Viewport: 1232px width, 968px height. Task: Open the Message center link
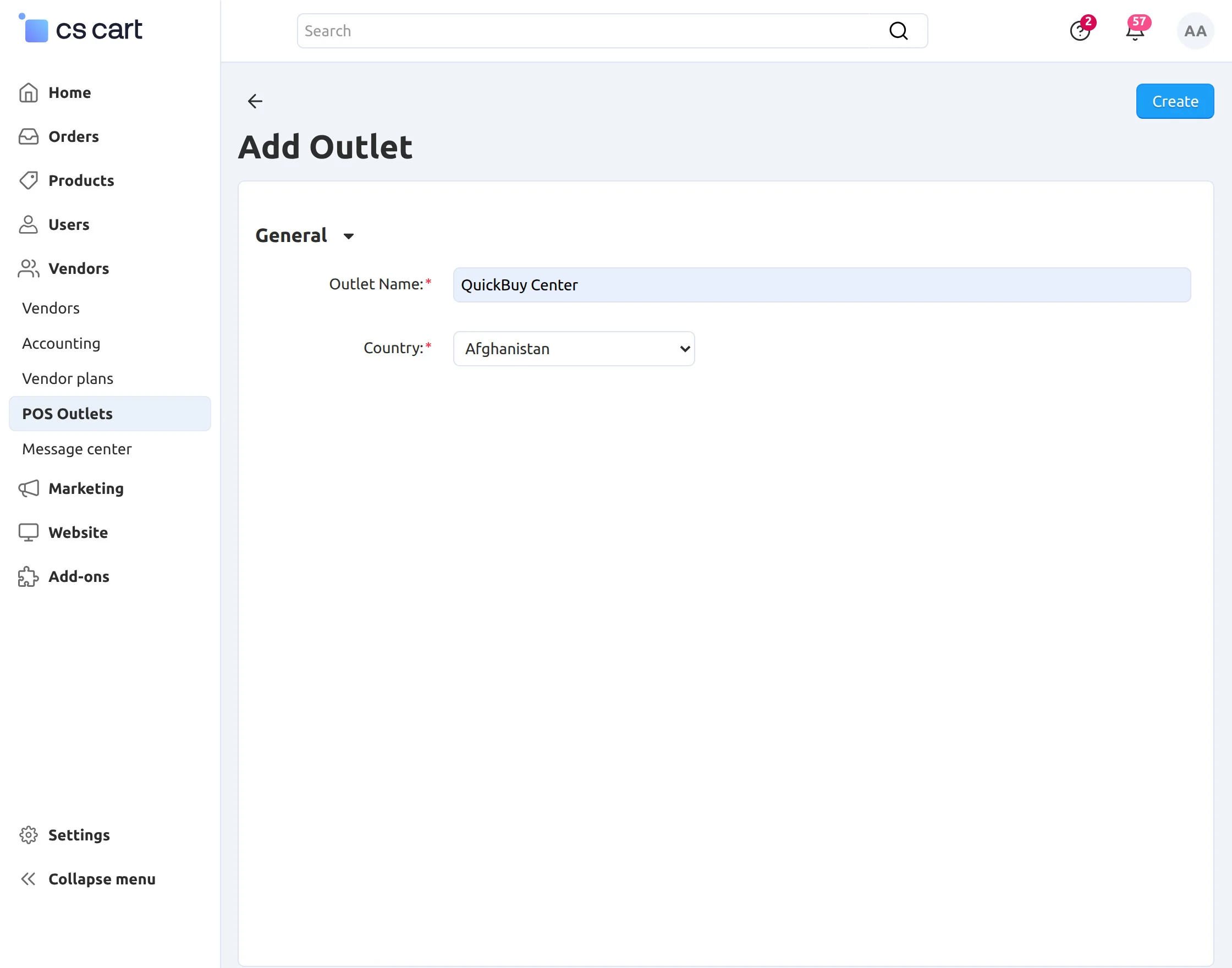click(x=76, y=449)
